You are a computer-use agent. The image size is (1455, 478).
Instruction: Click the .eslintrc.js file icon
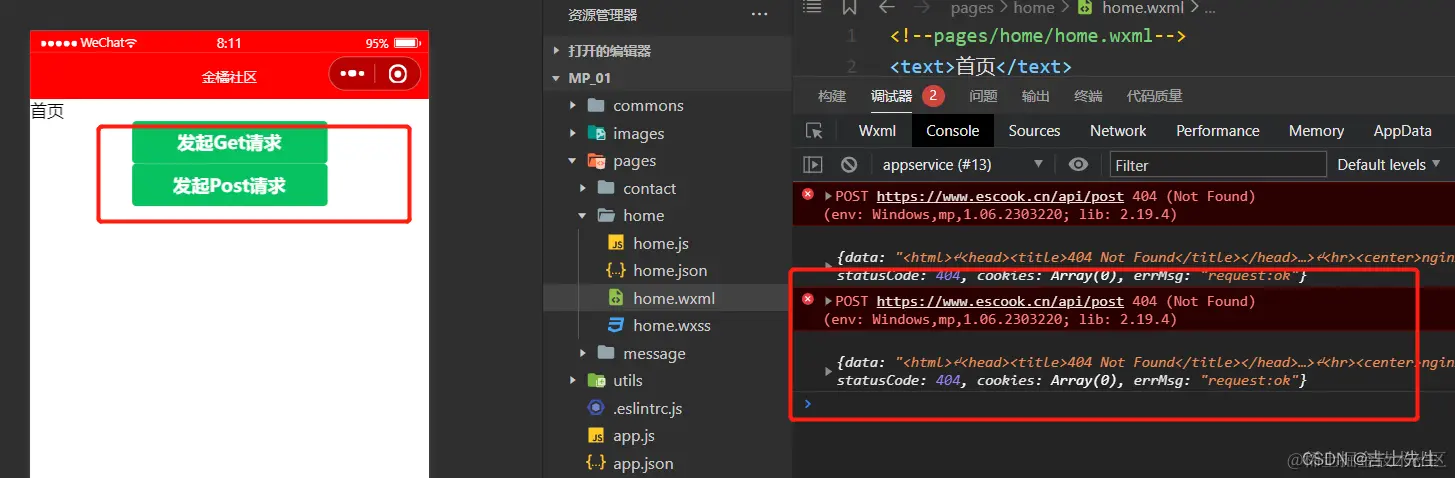pos(596,408)
